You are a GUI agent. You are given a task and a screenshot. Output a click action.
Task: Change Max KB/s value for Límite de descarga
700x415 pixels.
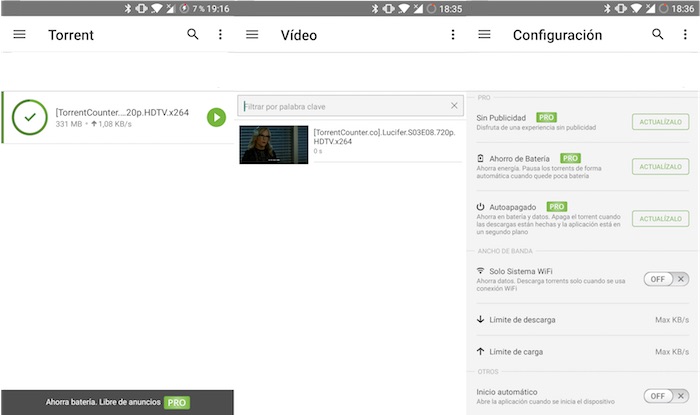672,320
